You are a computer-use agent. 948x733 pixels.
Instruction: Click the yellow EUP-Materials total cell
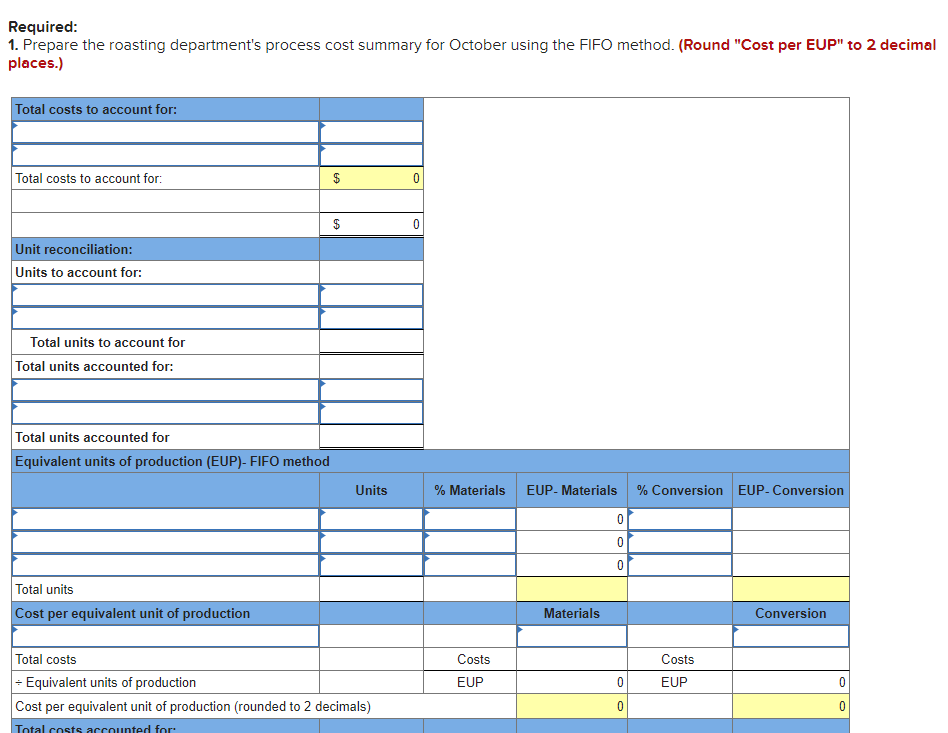tap(571, 588)
